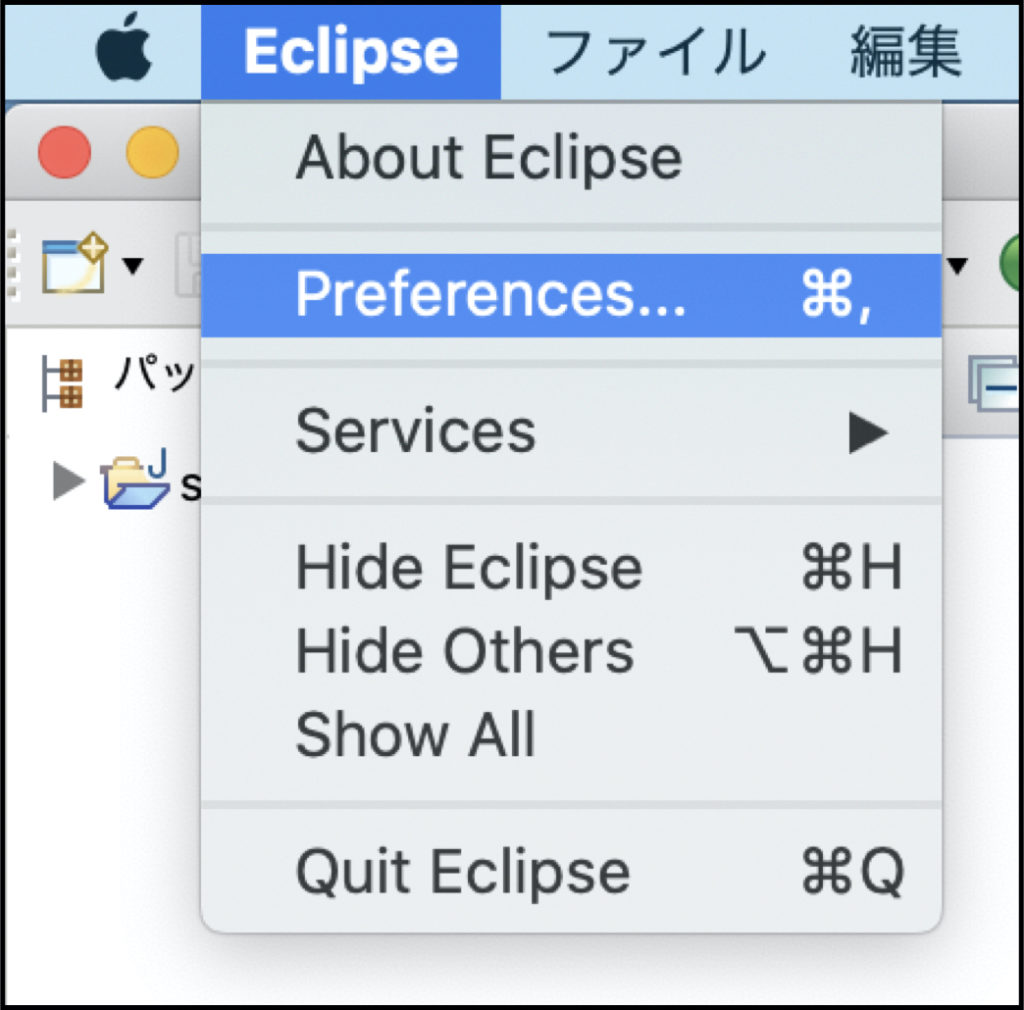Viewport: 1024px width, 1010px height.
Task: Click the greyed-out Save toolbar icon
Action: [x=188, y=266]
